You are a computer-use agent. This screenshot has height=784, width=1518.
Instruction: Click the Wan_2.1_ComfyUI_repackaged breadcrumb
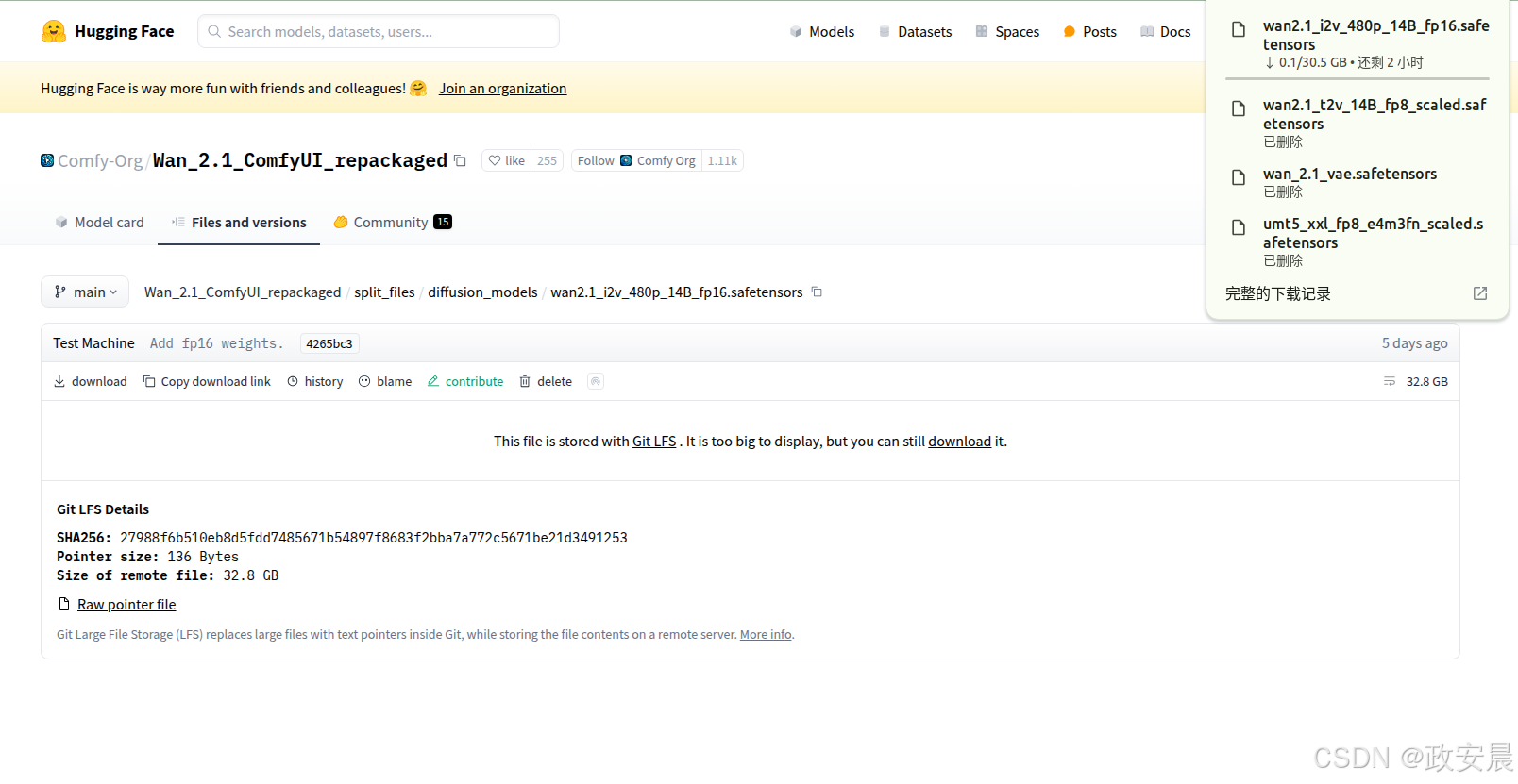click(243, 292)
